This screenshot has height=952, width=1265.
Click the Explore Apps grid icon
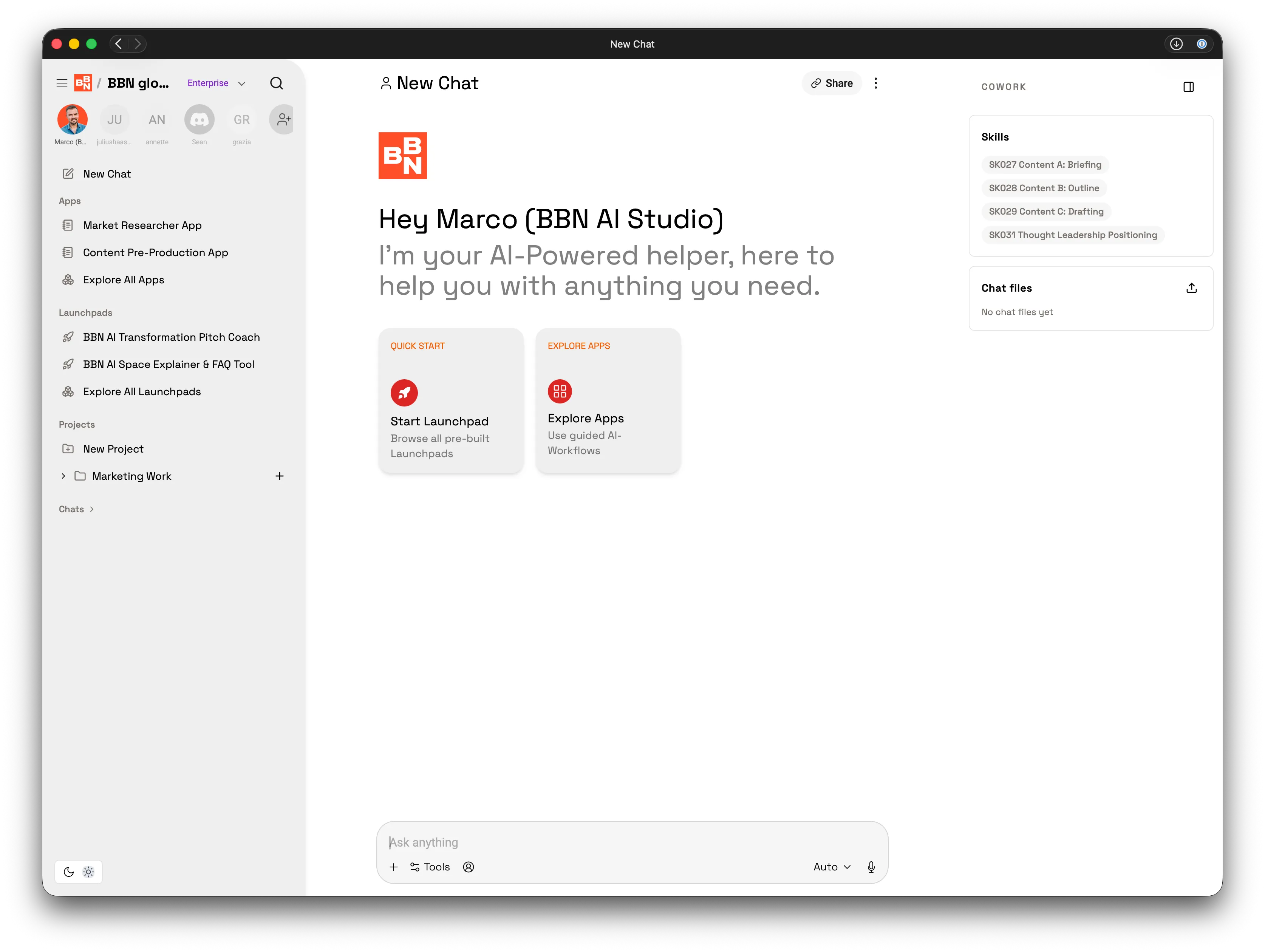(560, 392)
